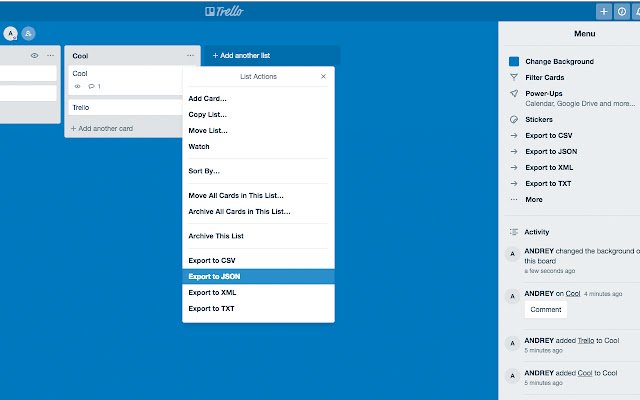Image resolution: width=640 pixels, height=400 pixels.
Task: Select Move All Cards in This List...
Action: [258, 196]
